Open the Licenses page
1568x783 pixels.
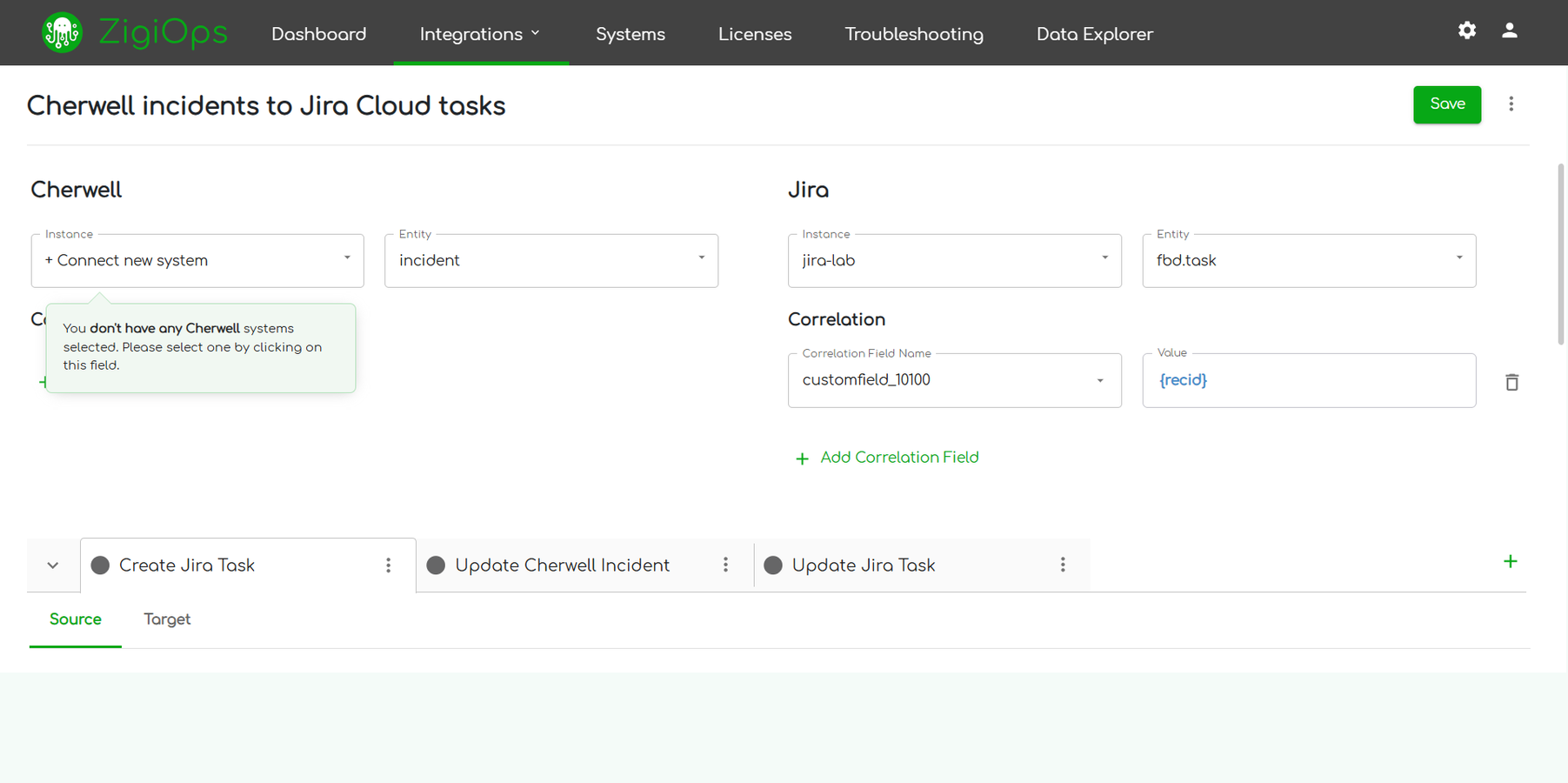(x=755, y=34)
